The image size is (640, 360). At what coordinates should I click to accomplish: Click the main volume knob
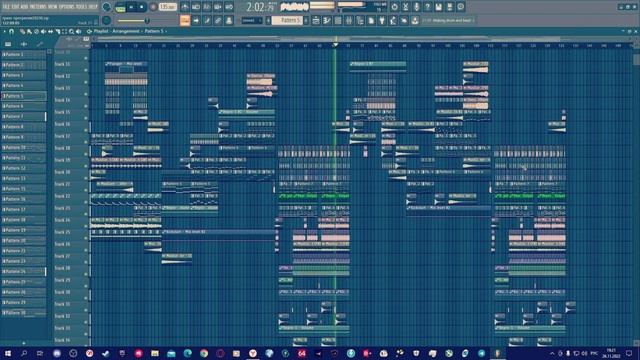(x=107, y=7)
